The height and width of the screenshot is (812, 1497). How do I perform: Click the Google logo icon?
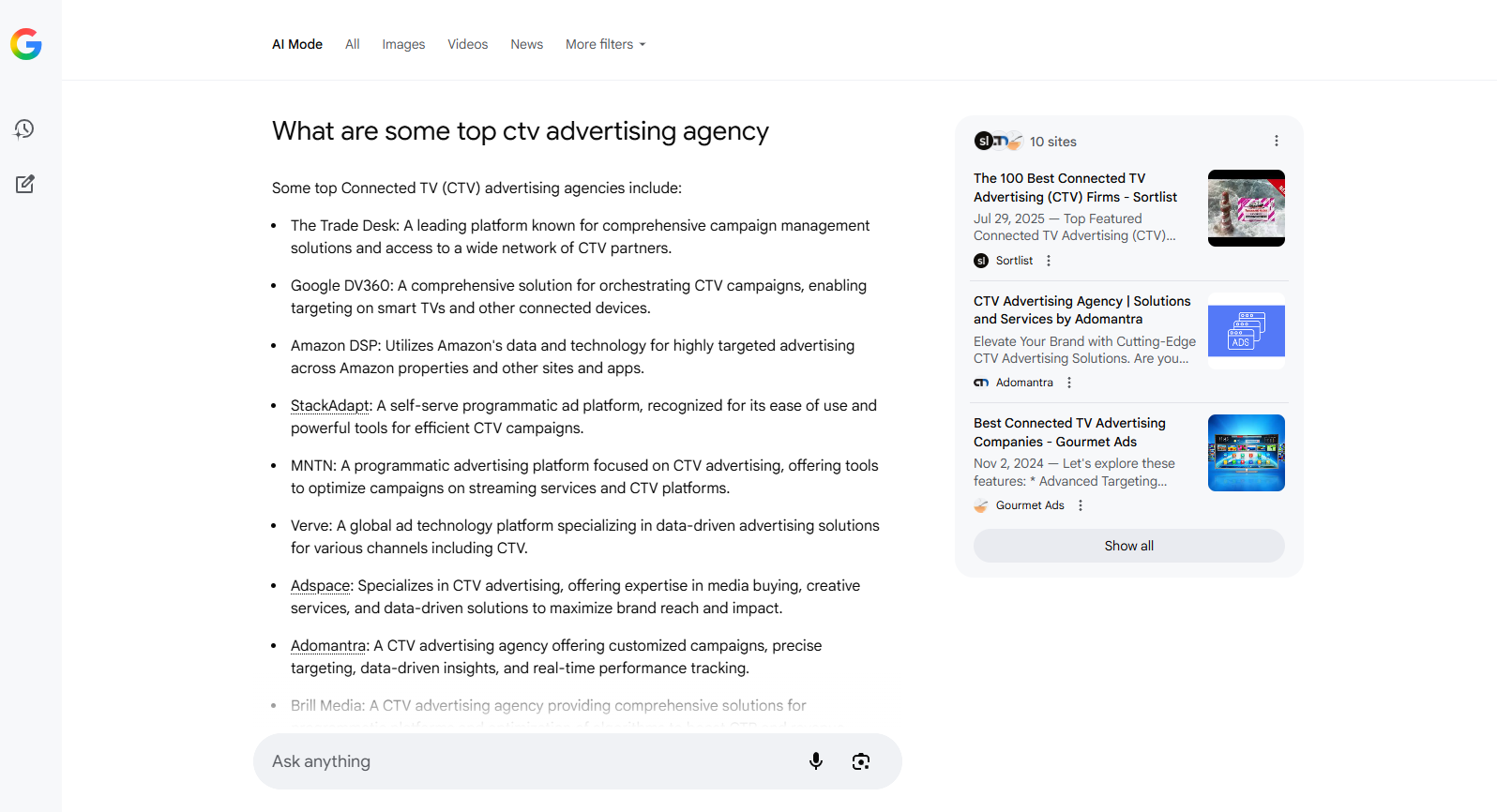(26, 44)
